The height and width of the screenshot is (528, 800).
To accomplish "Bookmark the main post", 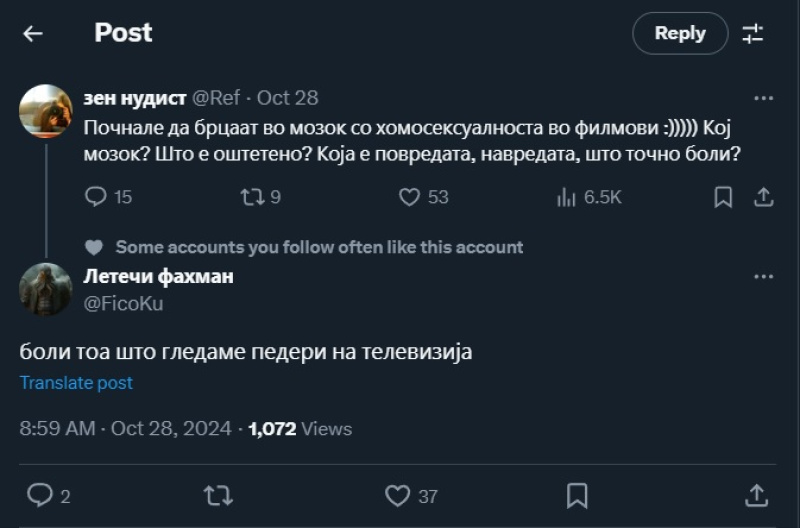I will click(x=577, y=495).
